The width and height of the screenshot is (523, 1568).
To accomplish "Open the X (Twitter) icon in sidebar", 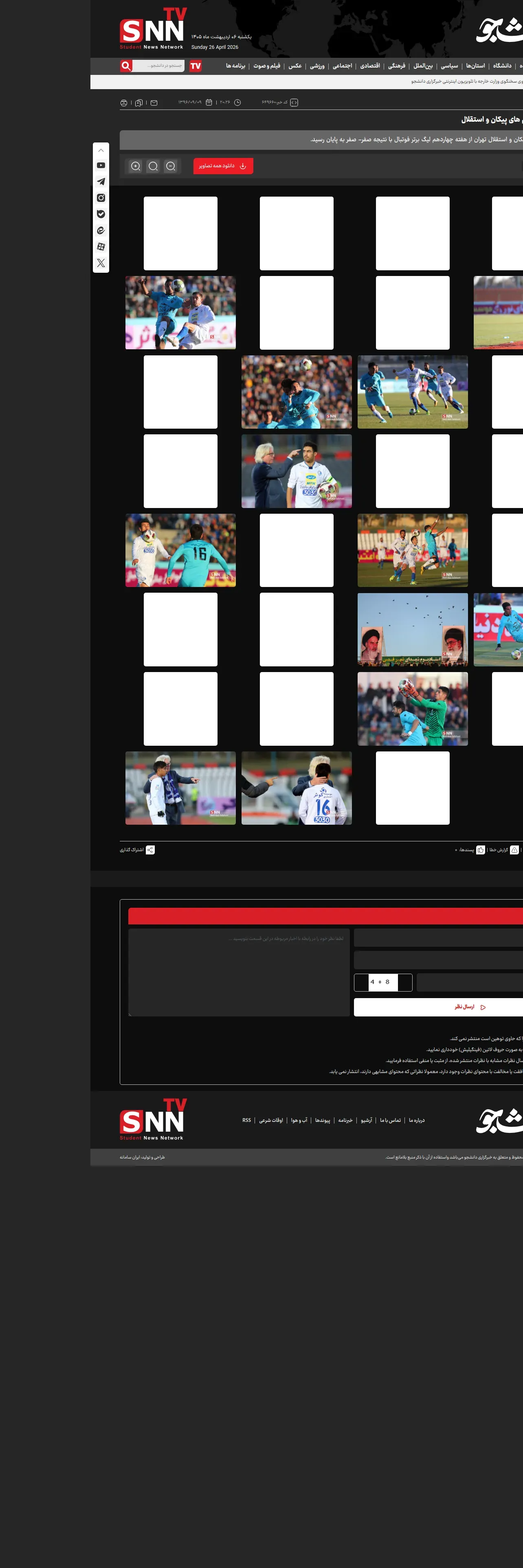I will pyautogui.click(x=101, y=263).
